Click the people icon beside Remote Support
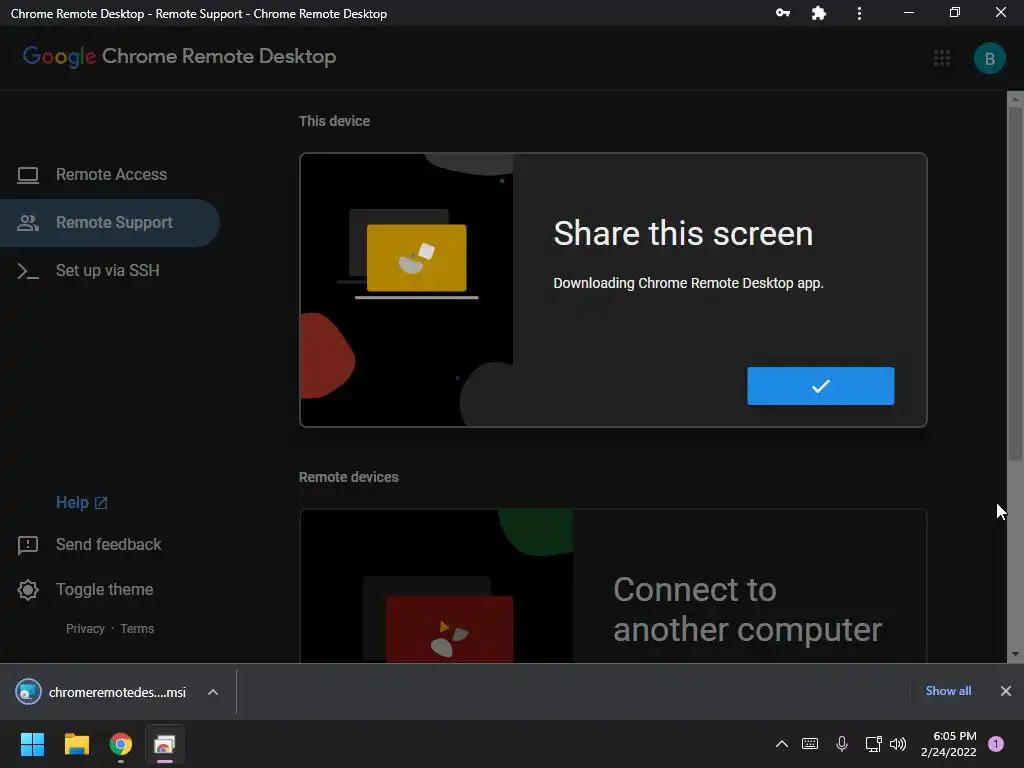1024x768 pixels. click(x=27, y=223)
